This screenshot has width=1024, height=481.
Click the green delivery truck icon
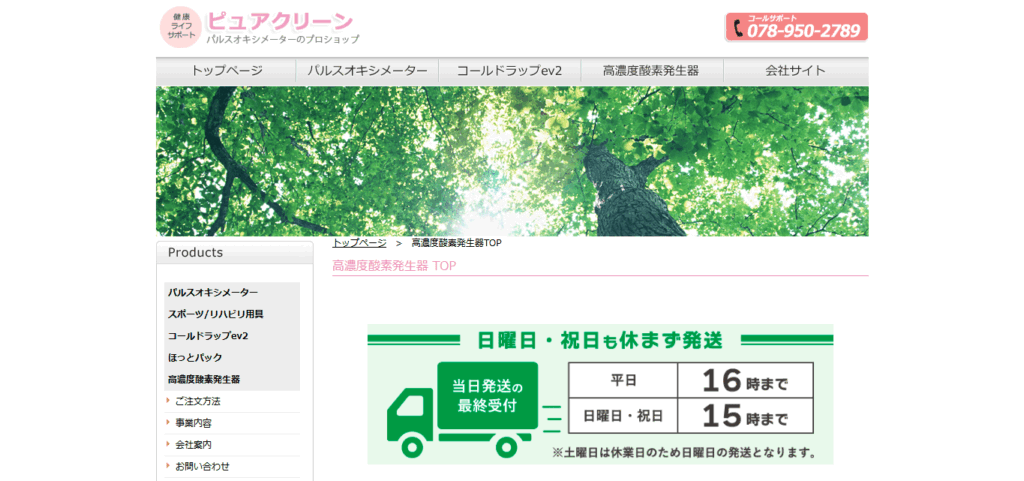(463, 409)
